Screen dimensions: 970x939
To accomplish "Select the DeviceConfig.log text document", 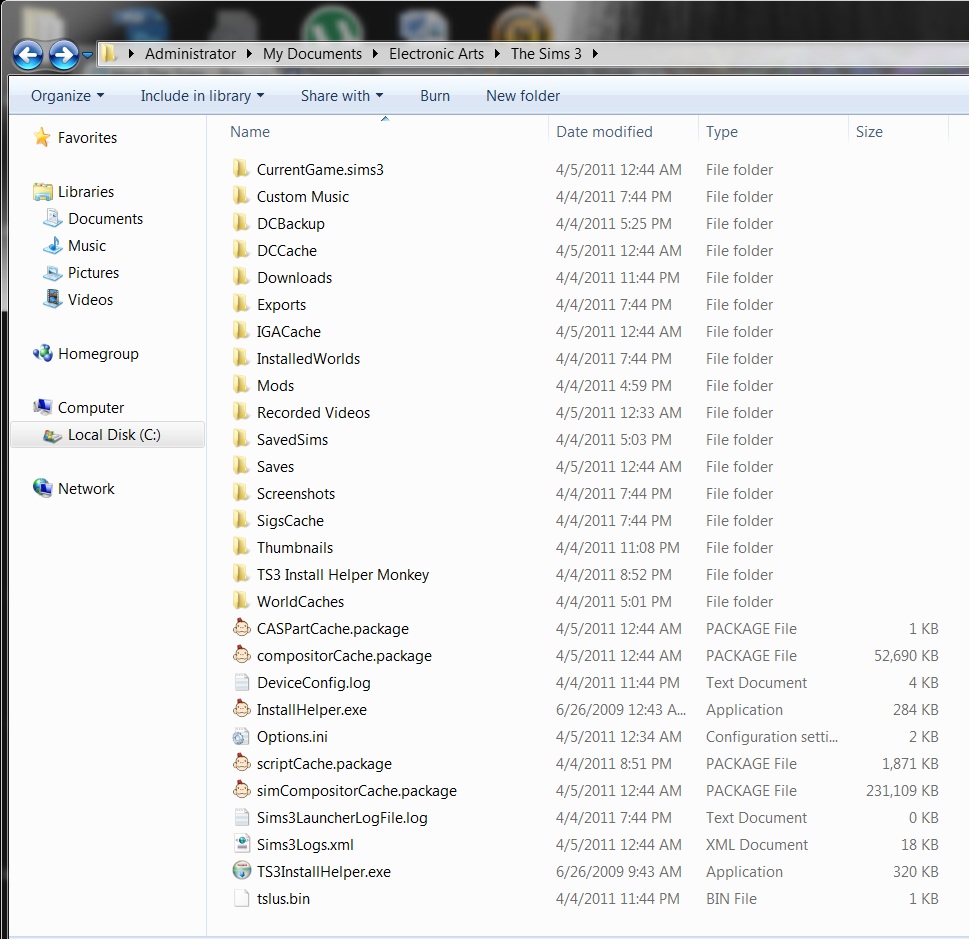I will tap(313, 682).
